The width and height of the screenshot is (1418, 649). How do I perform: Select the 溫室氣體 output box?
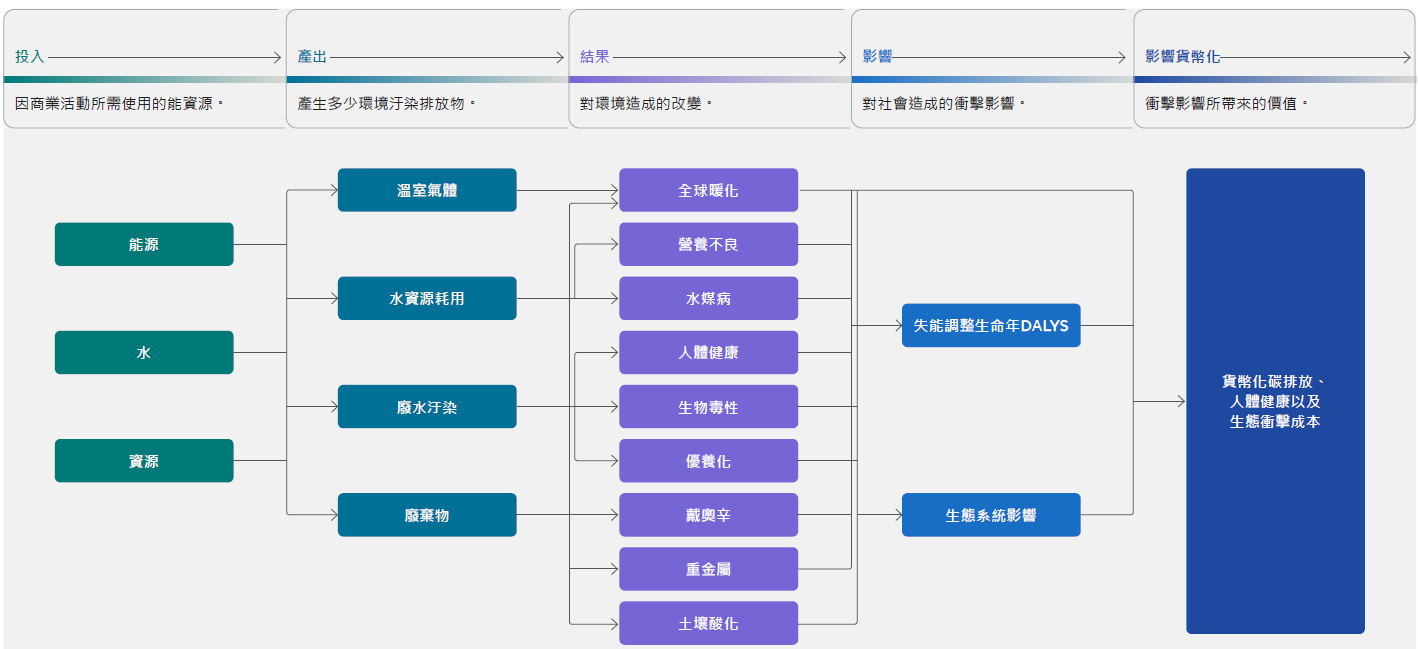pyautogui.click(x=427, y=190)
